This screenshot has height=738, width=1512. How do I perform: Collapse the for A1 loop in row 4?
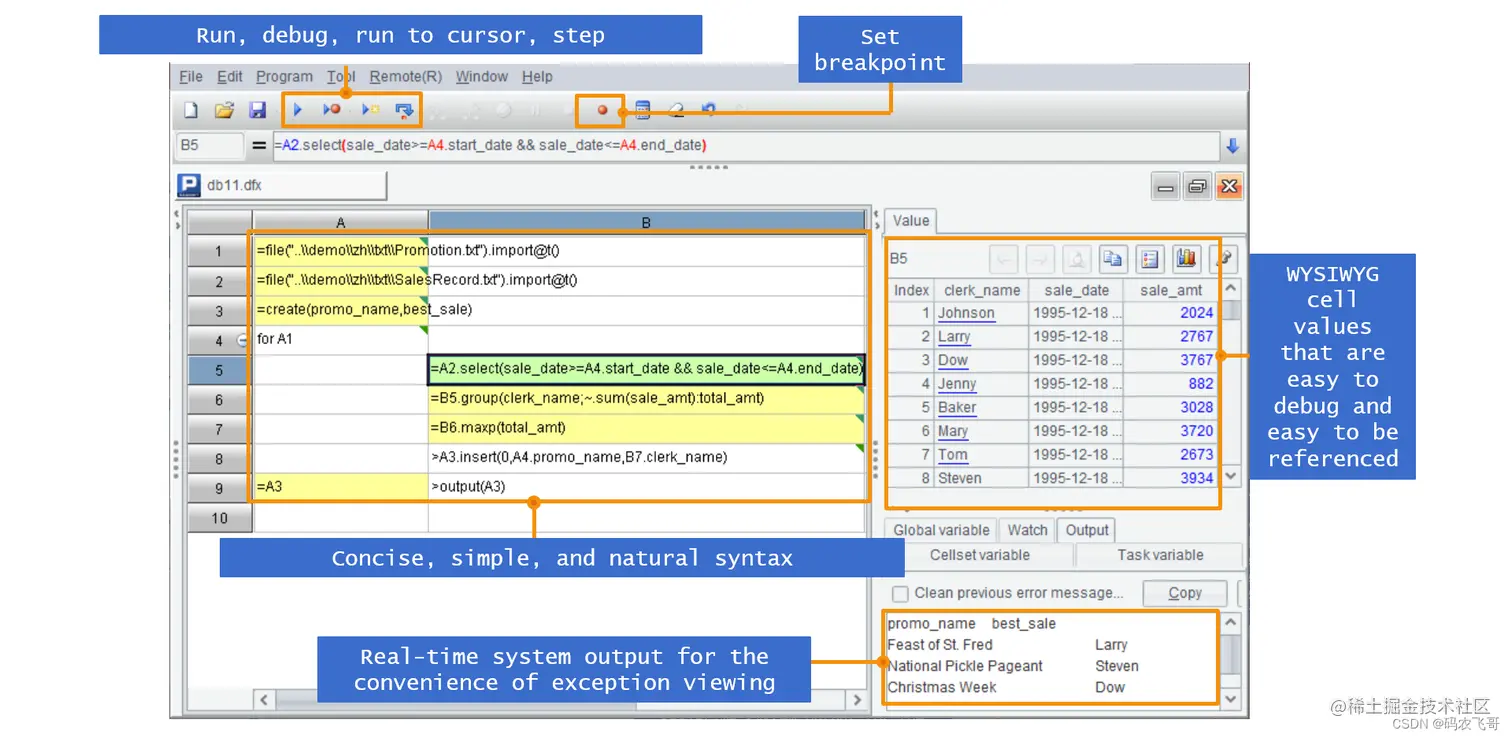click(242, 340)
